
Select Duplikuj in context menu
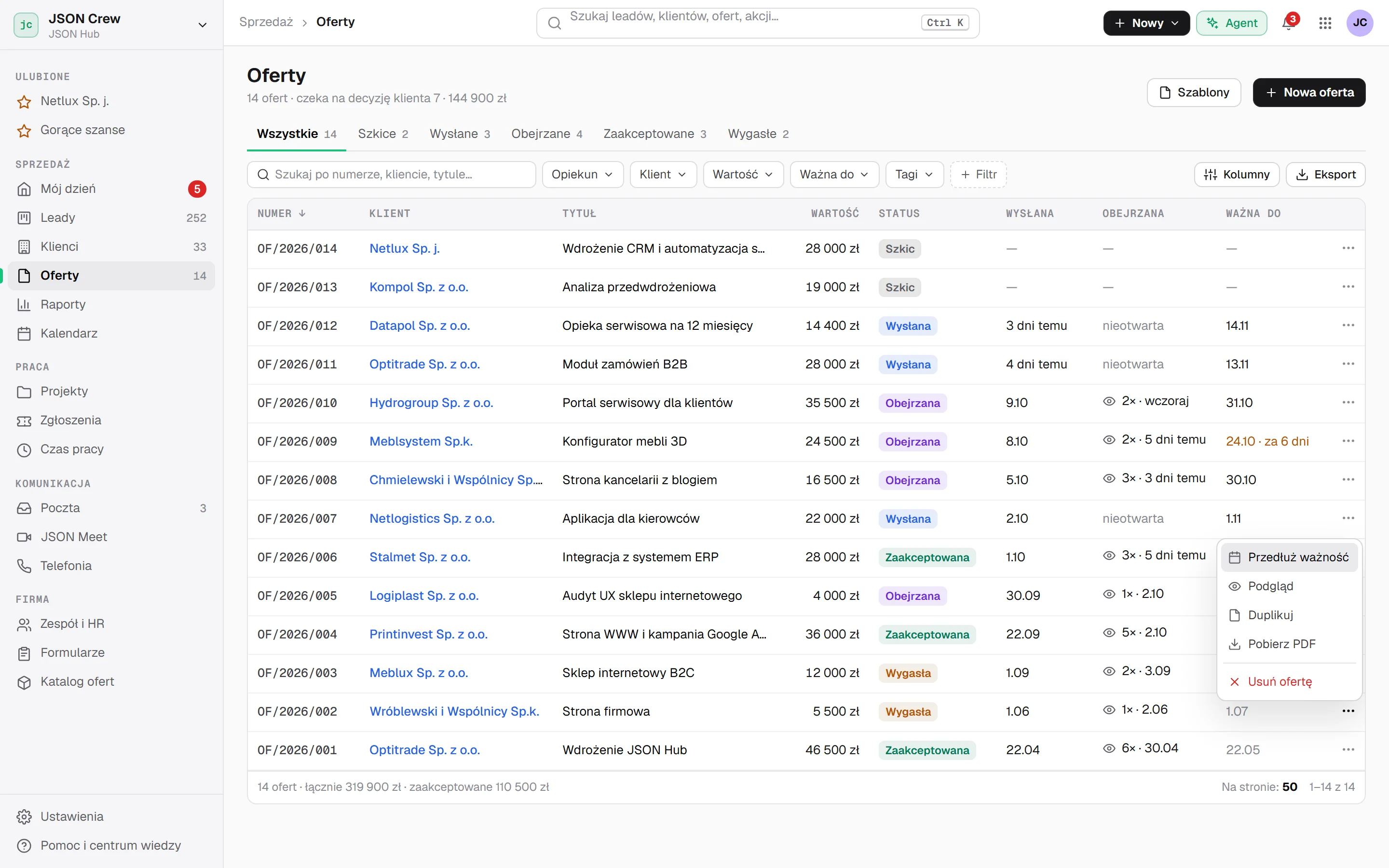click(x=1289, y=615)
